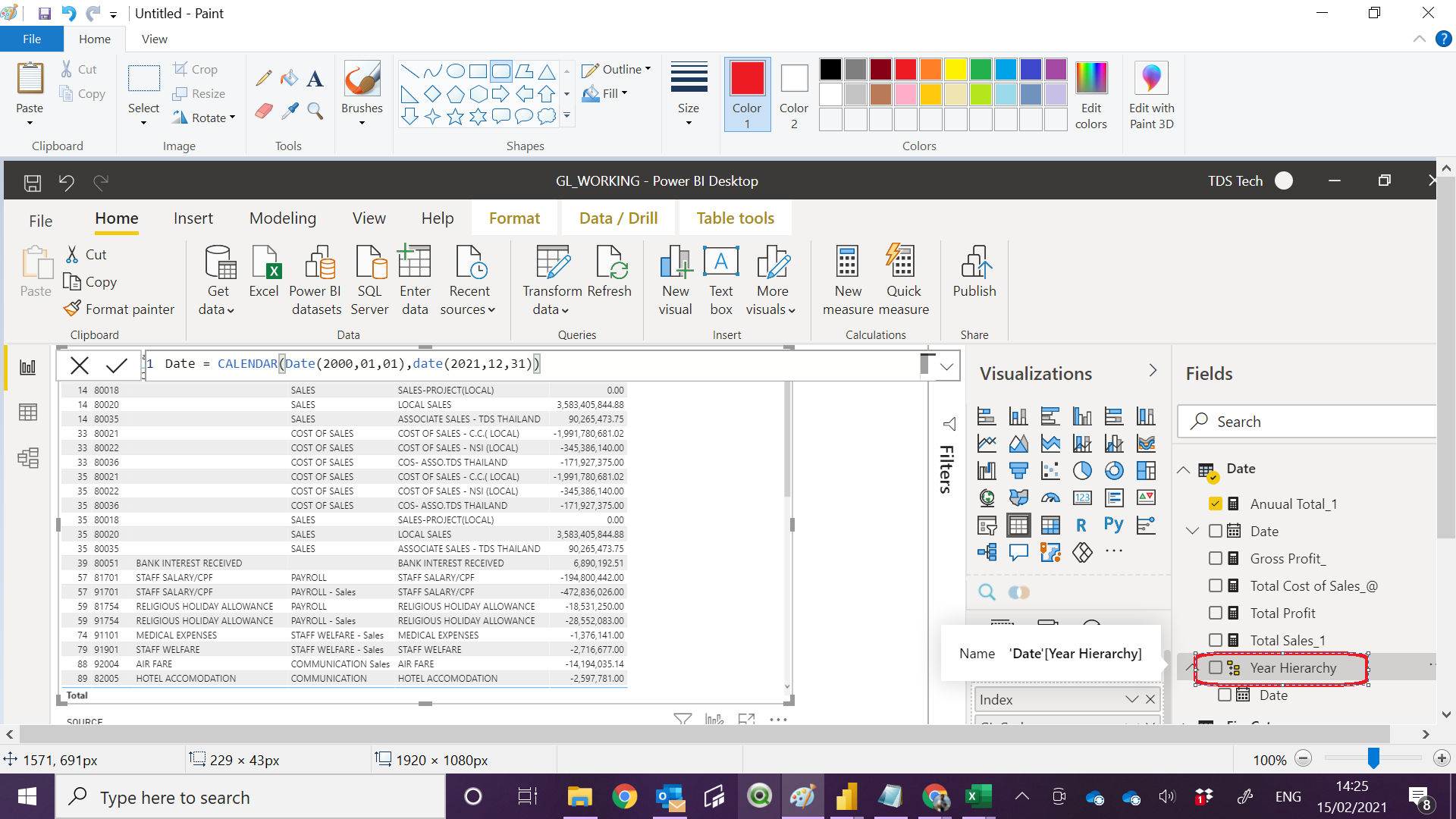The image size is (1456, 819).
Task: Click Crop in Paint Image group
Action: [196, 69]
